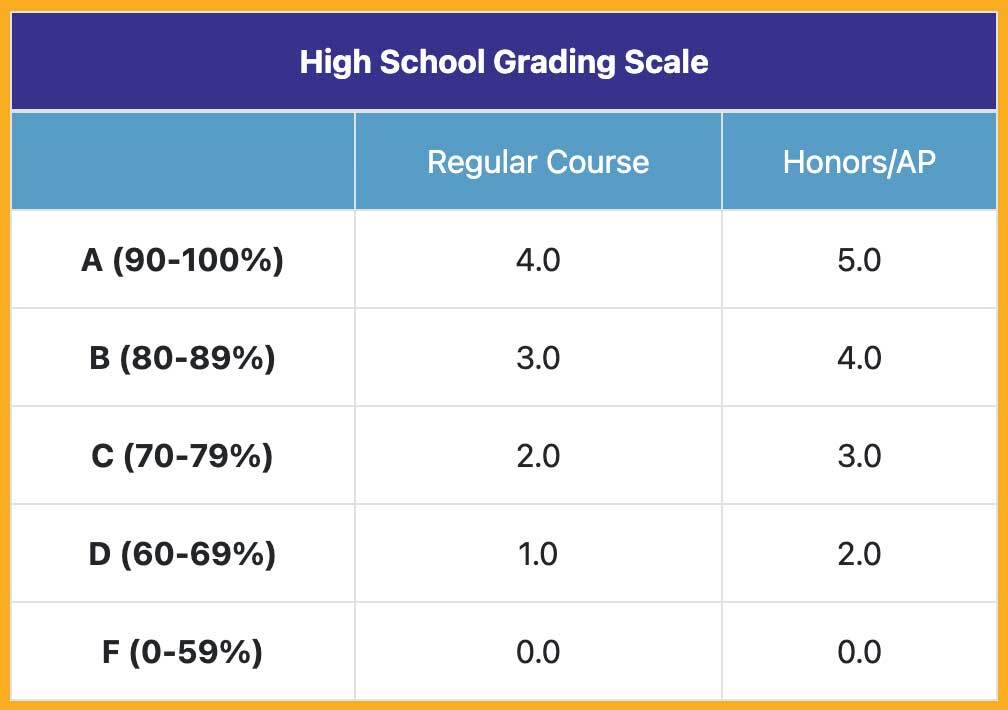Click the Honors/AP 5.0 value for A
Viewport: 1008px width, 710px height.
pos(859,260)
